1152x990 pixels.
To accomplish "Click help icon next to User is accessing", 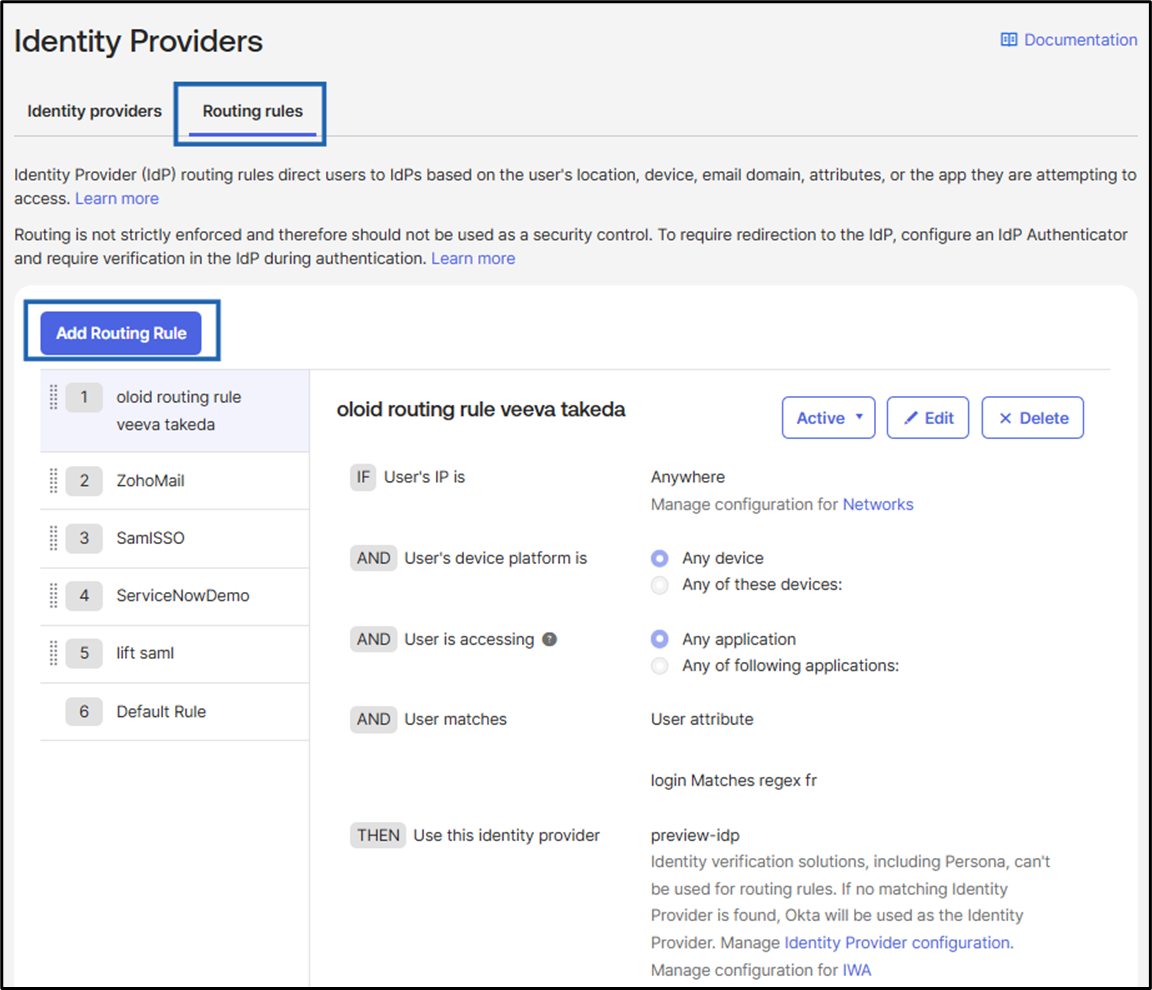I will pyautogui.click(x=550, y=639).
